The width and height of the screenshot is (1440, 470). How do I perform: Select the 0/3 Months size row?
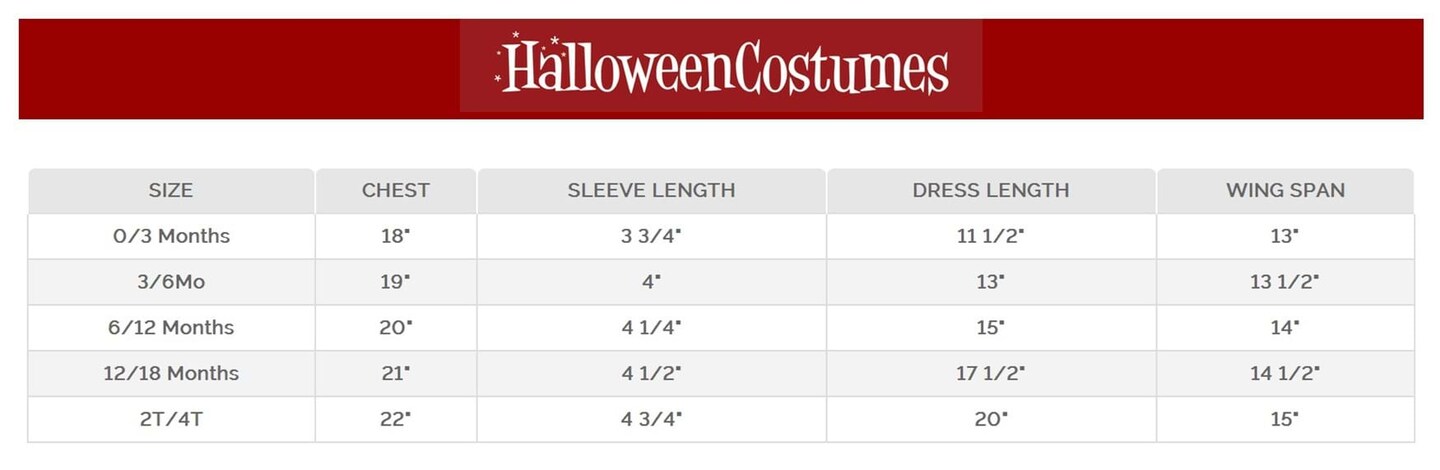click(x=171, y=237)
